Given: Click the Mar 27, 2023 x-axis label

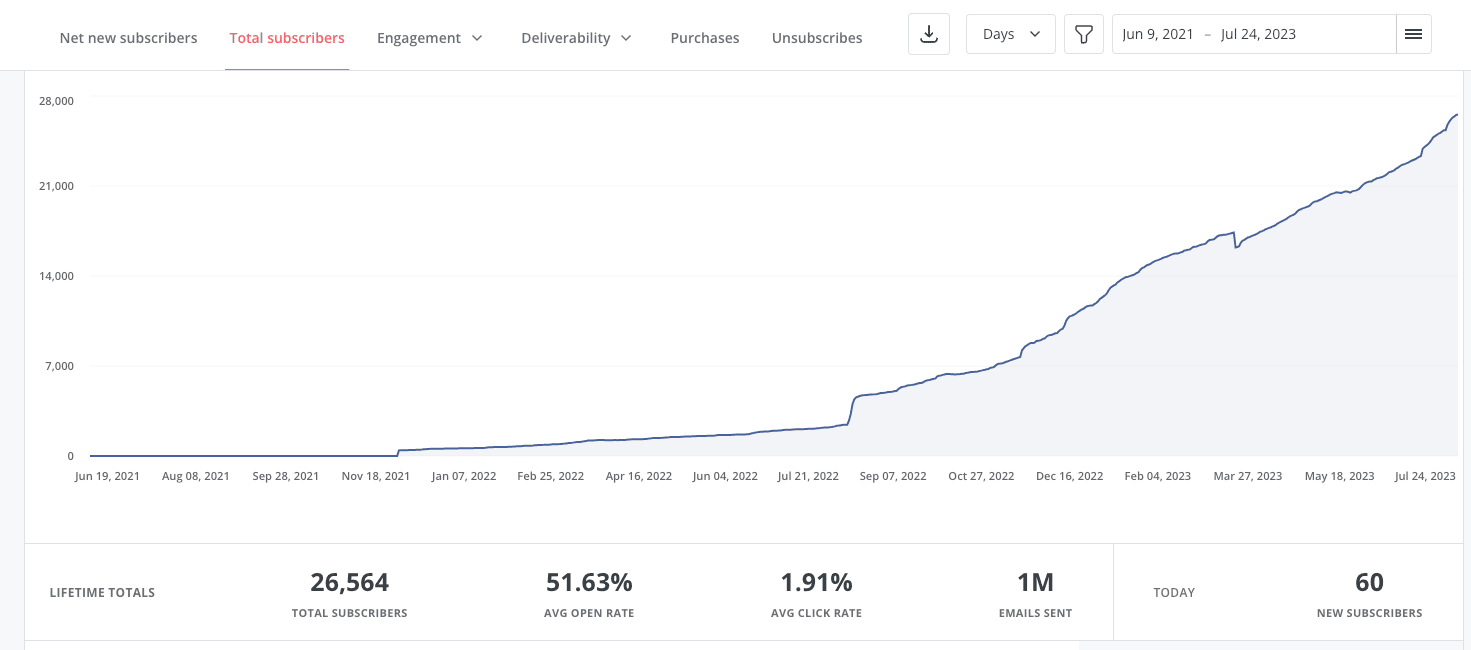Looking at the screenshot, I should pyautogui.click(x=1248, y=476).
